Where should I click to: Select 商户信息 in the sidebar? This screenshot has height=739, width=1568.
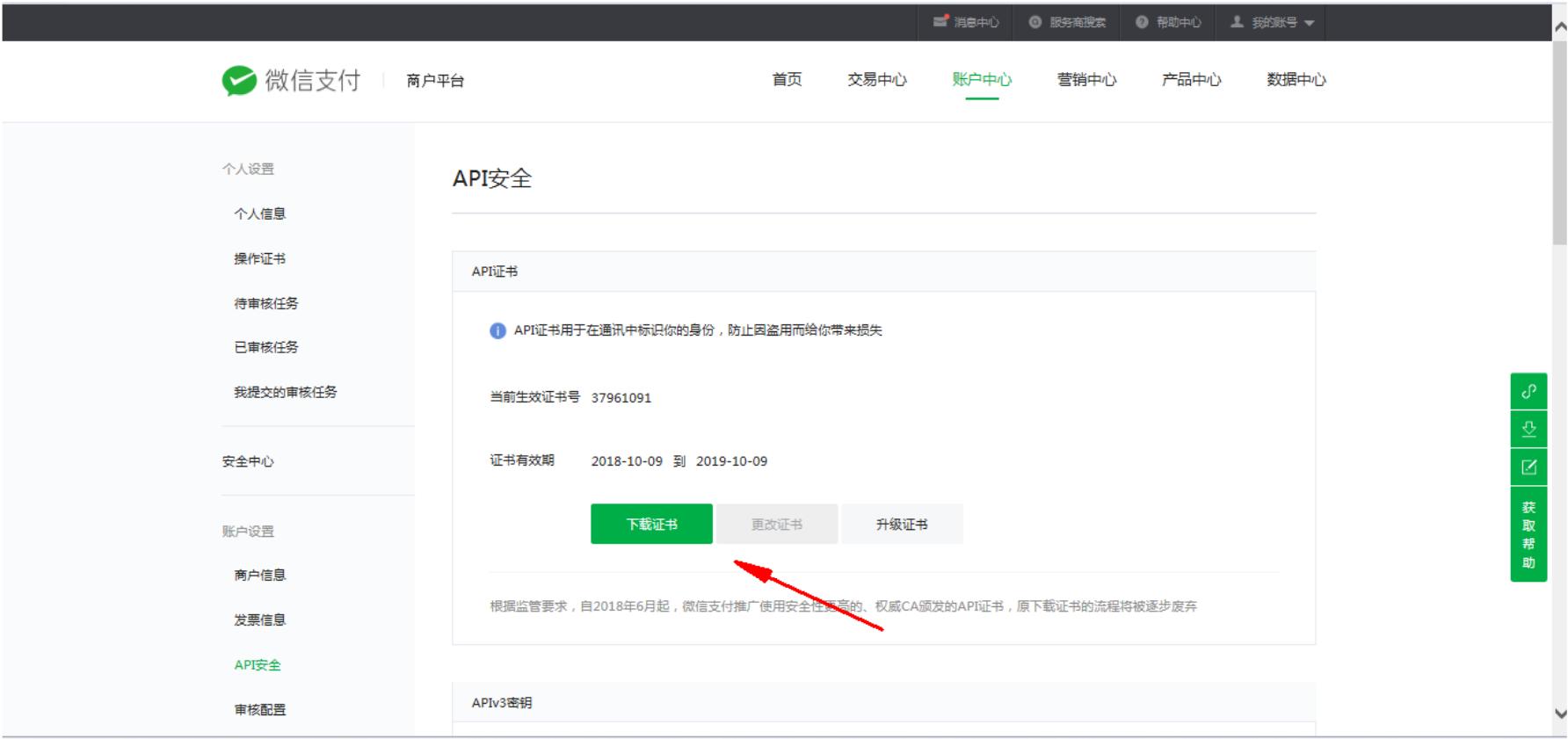(x=259, y=575)
